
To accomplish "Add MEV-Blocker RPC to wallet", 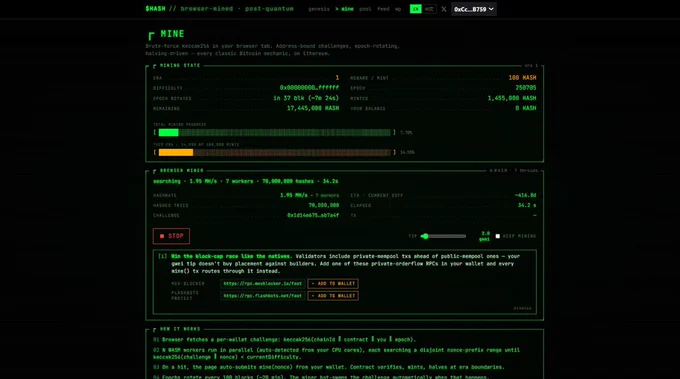I will click(333, 284).
